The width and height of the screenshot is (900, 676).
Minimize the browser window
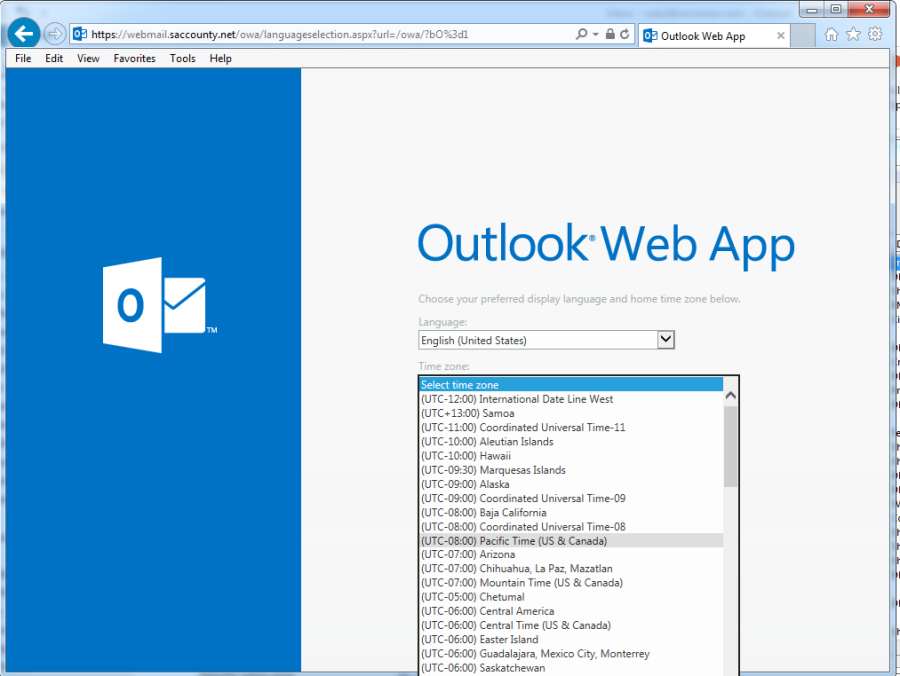tap(812, 9)
